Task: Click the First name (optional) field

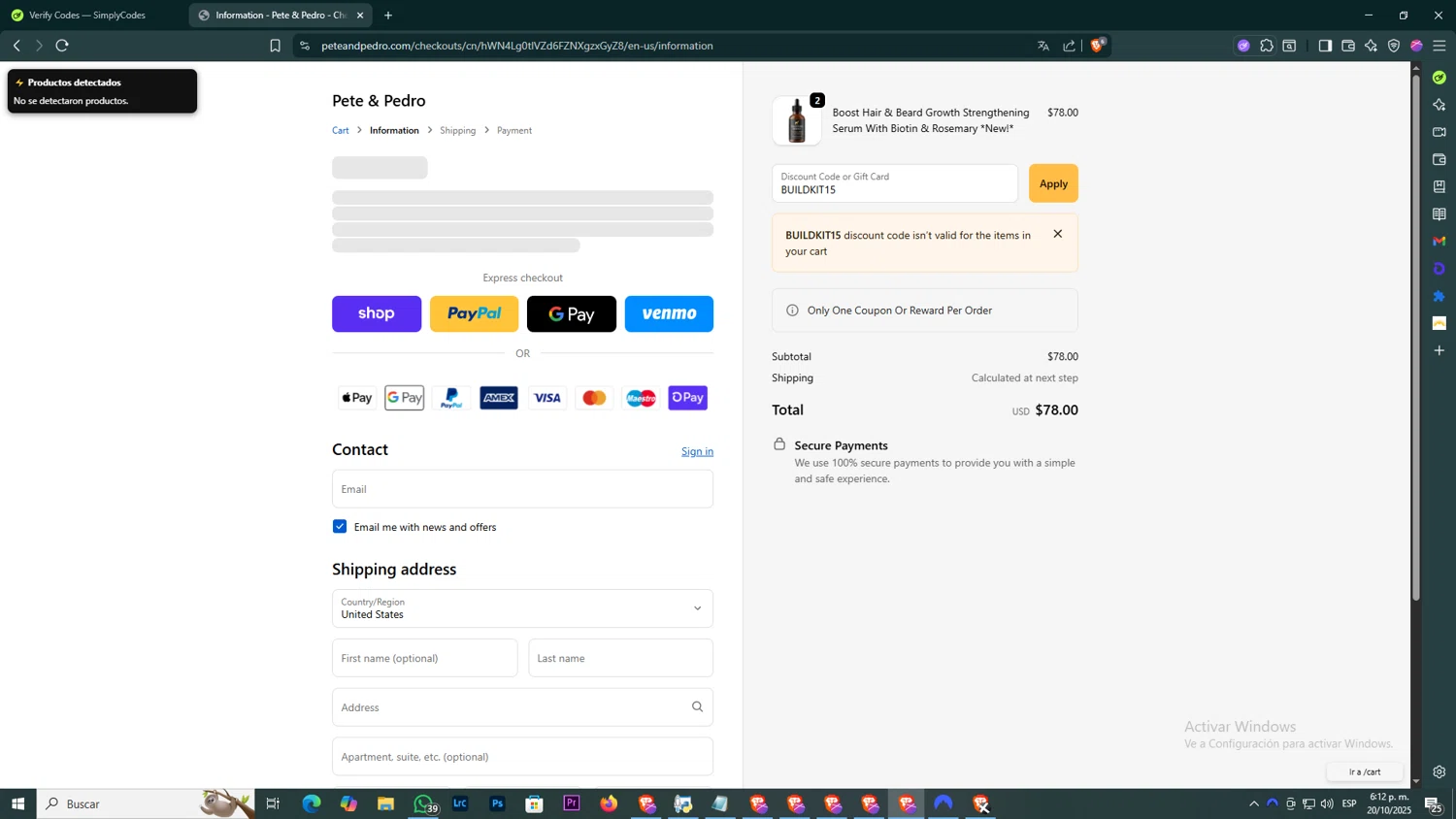Action: (424, 658)
